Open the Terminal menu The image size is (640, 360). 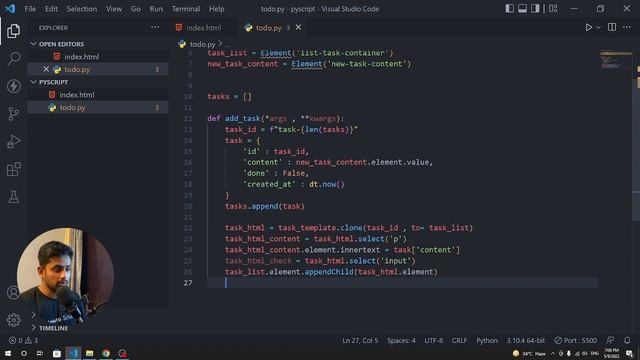(186, 9)
